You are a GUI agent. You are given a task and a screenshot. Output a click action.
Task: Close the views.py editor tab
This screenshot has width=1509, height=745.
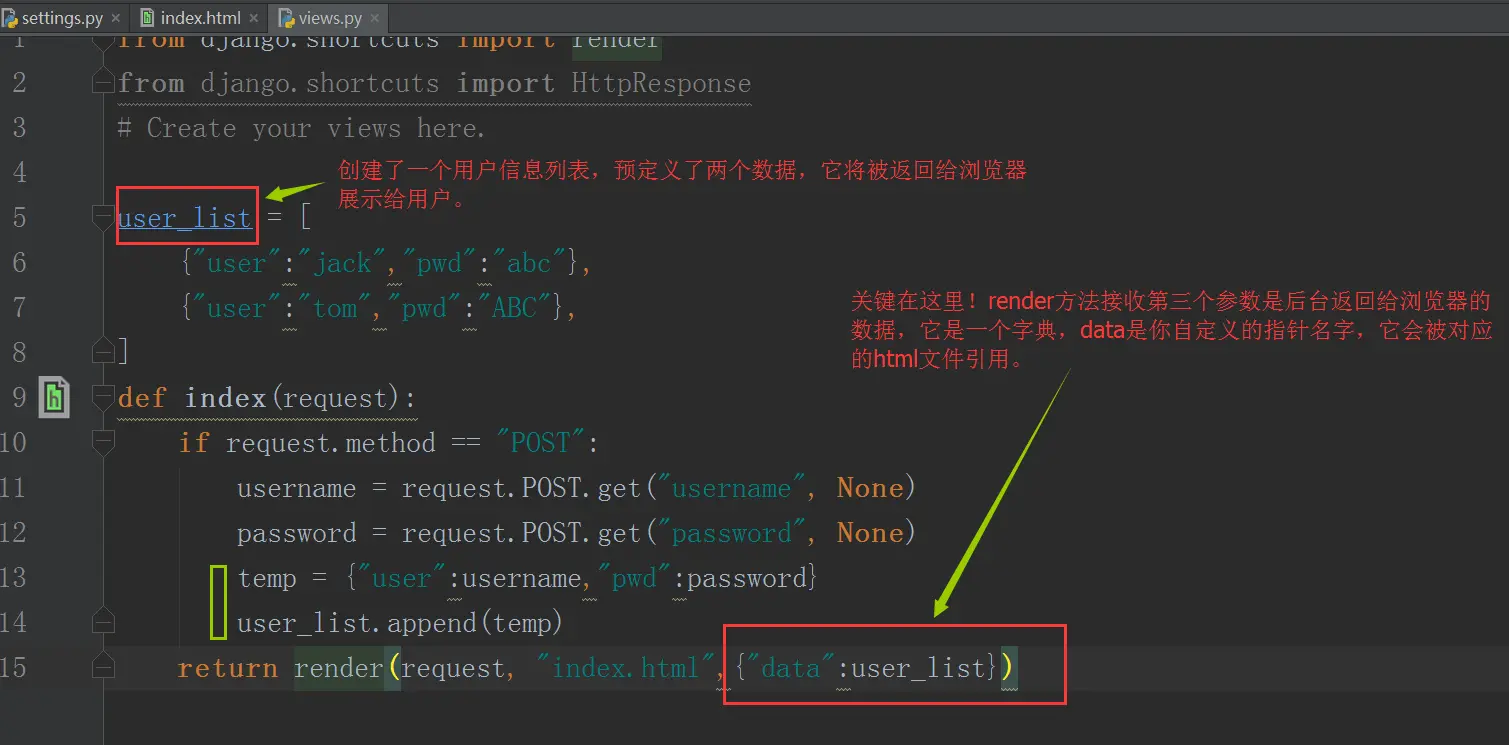pyautogui.click(x=377, y=18)
